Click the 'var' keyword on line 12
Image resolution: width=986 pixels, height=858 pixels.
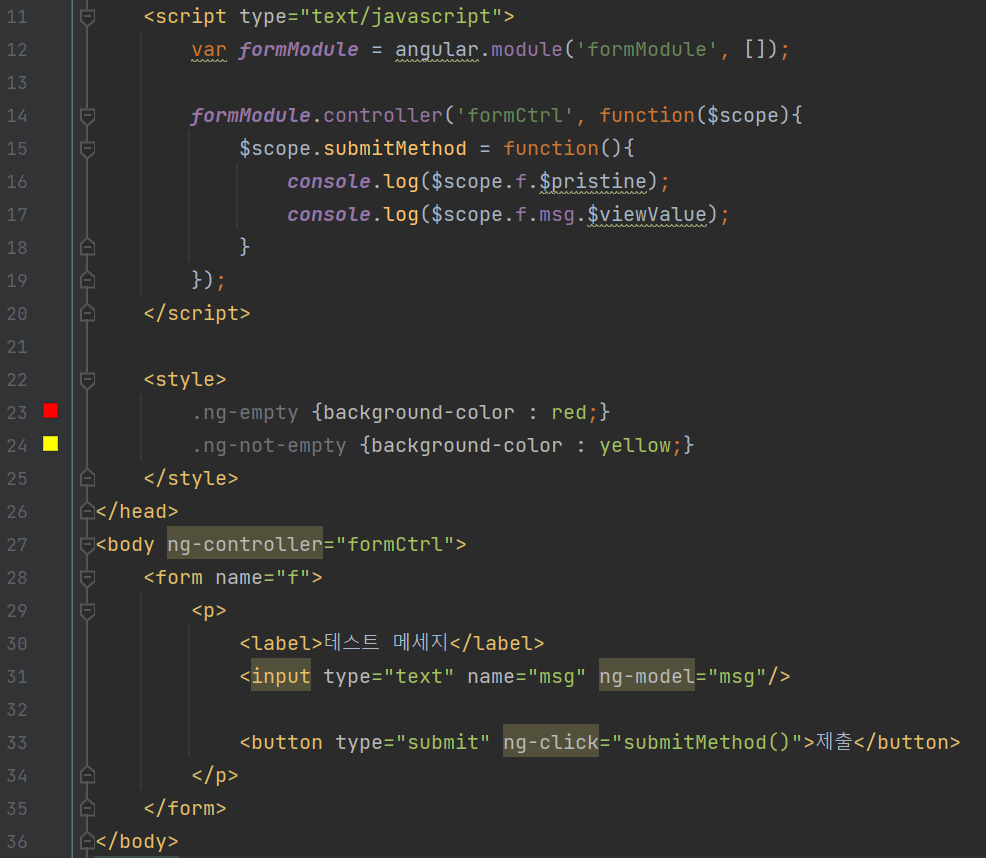pyautogui.click(x=209, y=50)
